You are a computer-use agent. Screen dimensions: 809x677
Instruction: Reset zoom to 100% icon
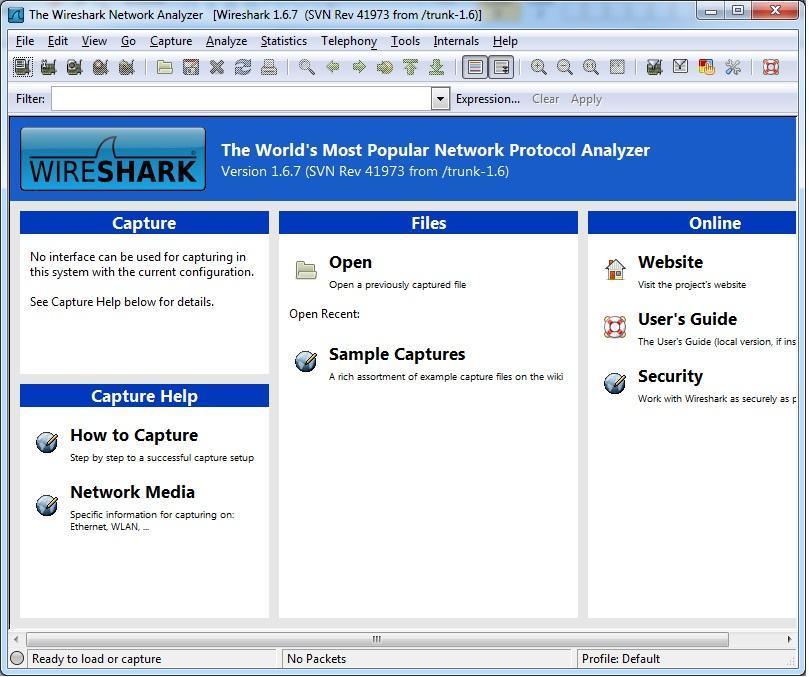pos(591,67)
